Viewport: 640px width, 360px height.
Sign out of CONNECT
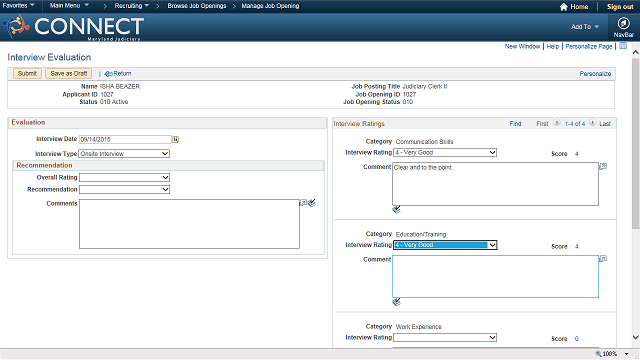click(x=620, y=7)
